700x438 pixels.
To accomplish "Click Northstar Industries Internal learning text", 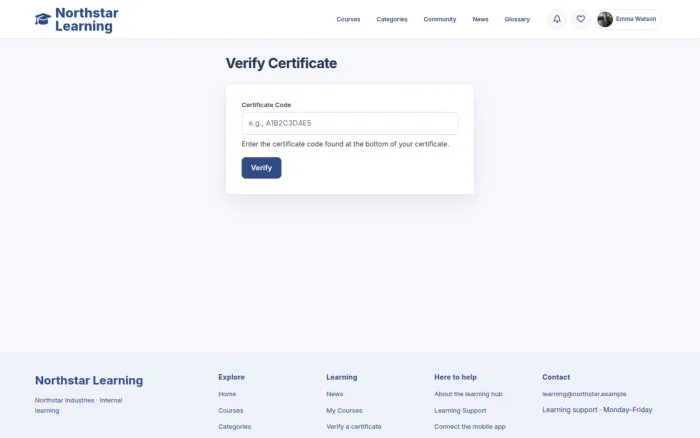I will pos(79,405).
